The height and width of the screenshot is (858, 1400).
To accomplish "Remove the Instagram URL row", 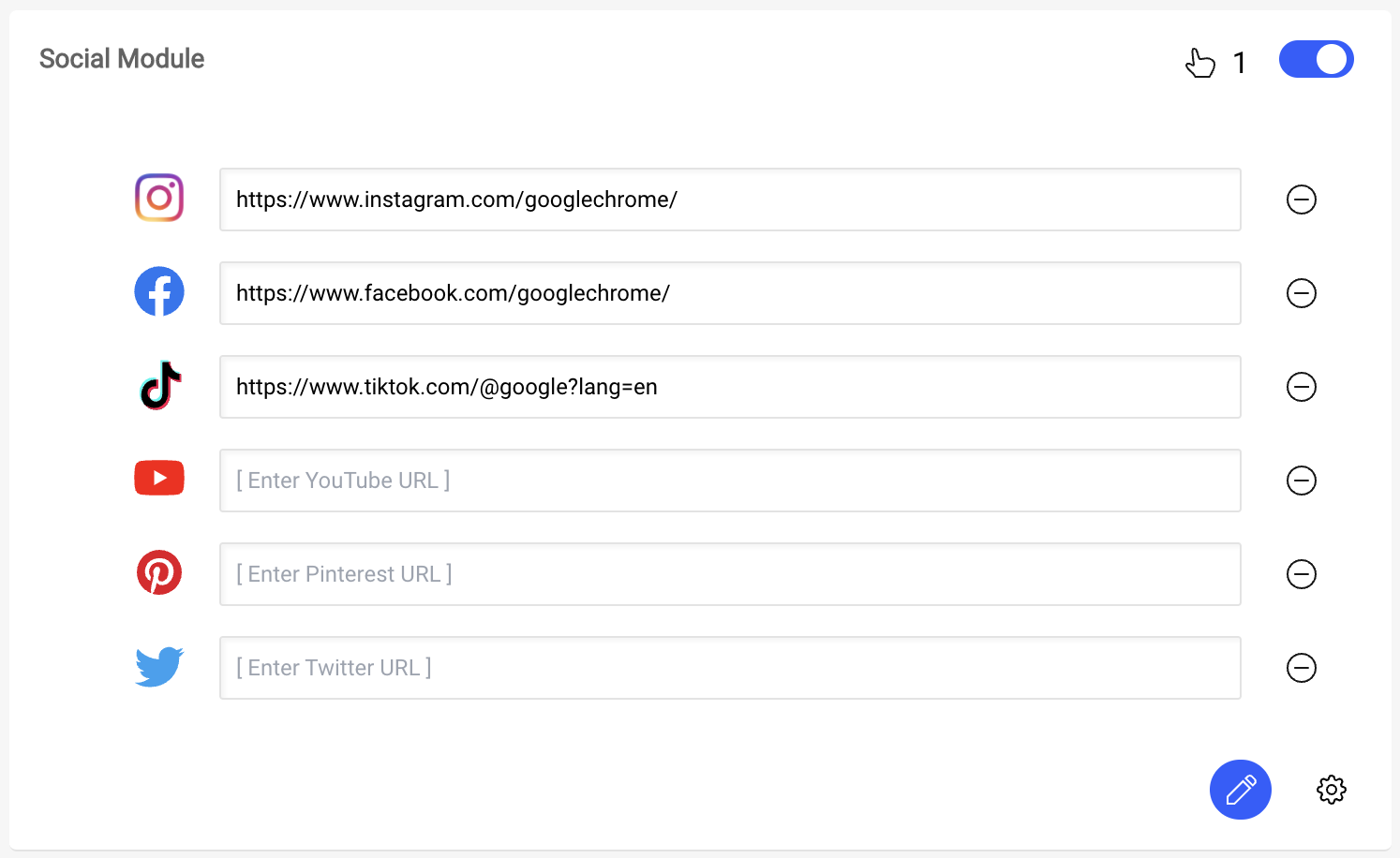I will pyautogui.click(x=1302, y=200).
